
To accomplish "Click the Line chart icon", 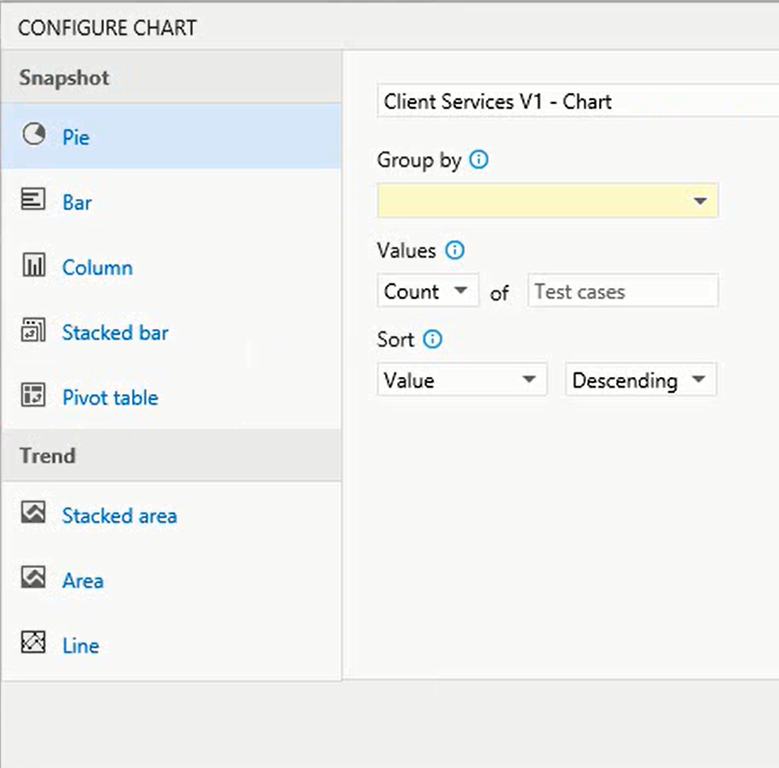I will tap(33, 642).
